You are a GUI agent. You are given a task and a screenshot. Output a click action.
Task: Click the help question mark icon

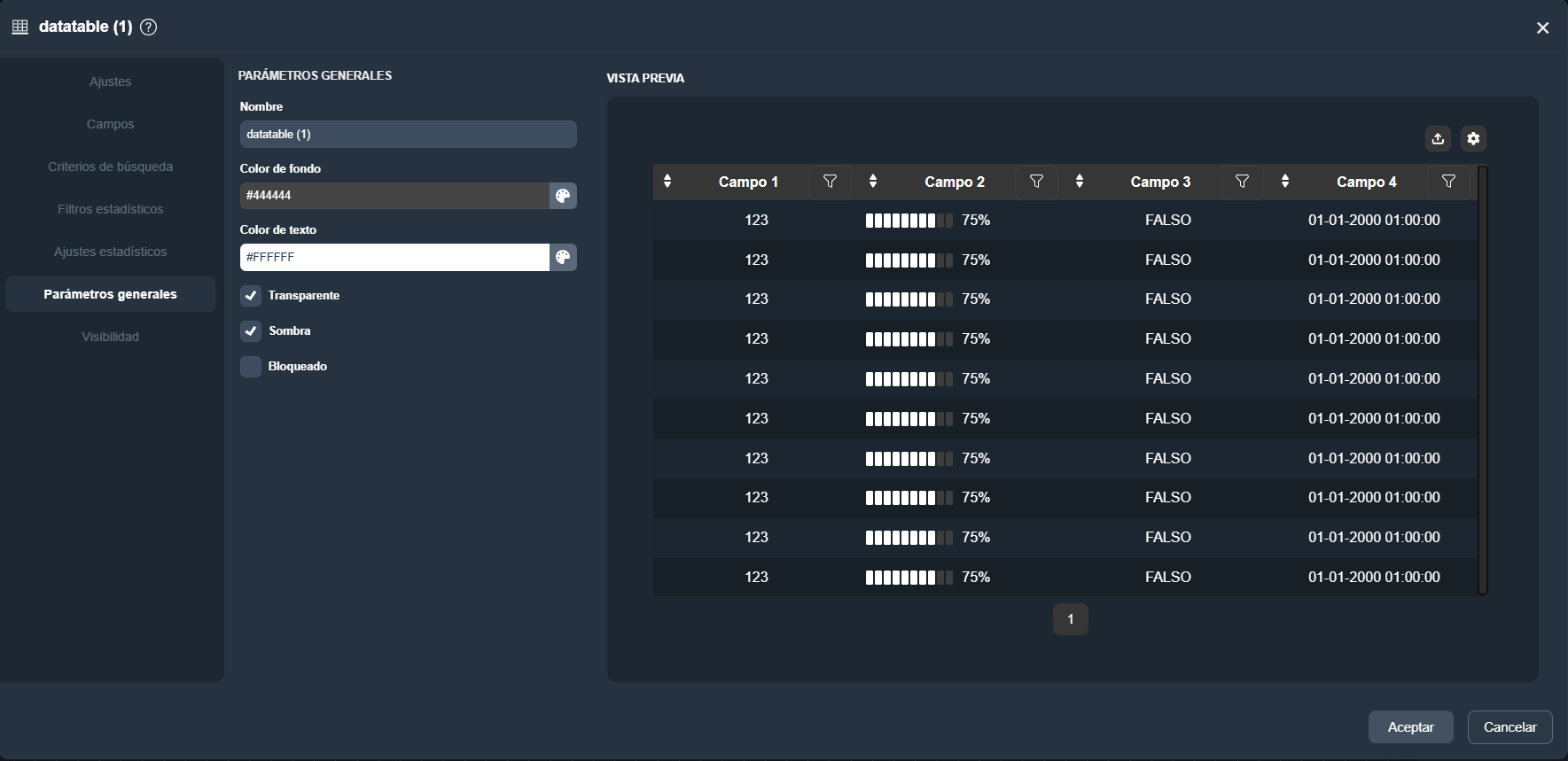pos(149,27)
